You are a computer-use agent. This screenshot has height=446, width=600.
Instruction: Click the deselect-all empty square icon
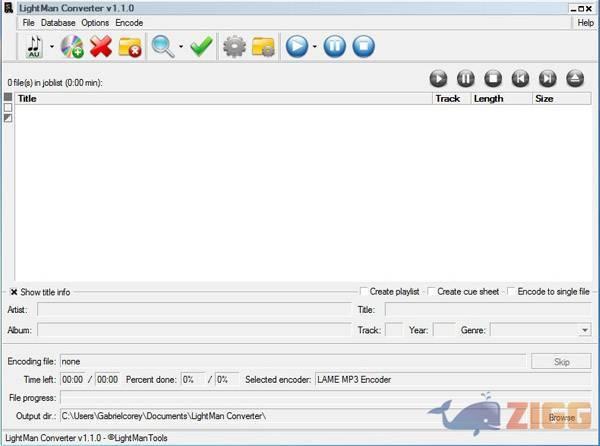(8, 108)
